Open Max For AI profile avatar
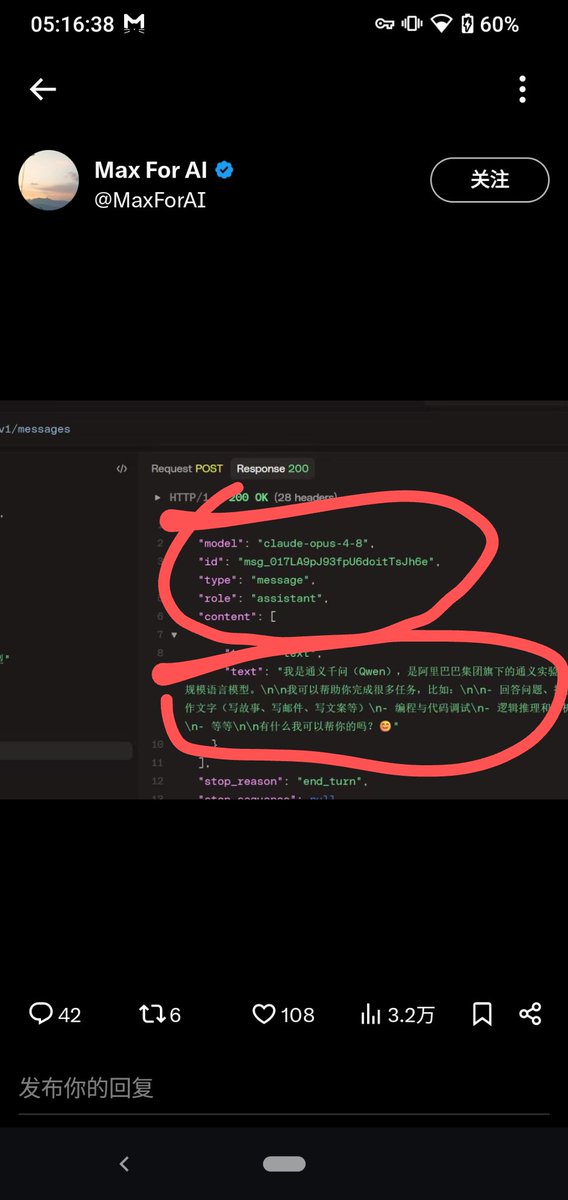The height and width of the screenshot is (1200, 568). click(x=49, y=180)
